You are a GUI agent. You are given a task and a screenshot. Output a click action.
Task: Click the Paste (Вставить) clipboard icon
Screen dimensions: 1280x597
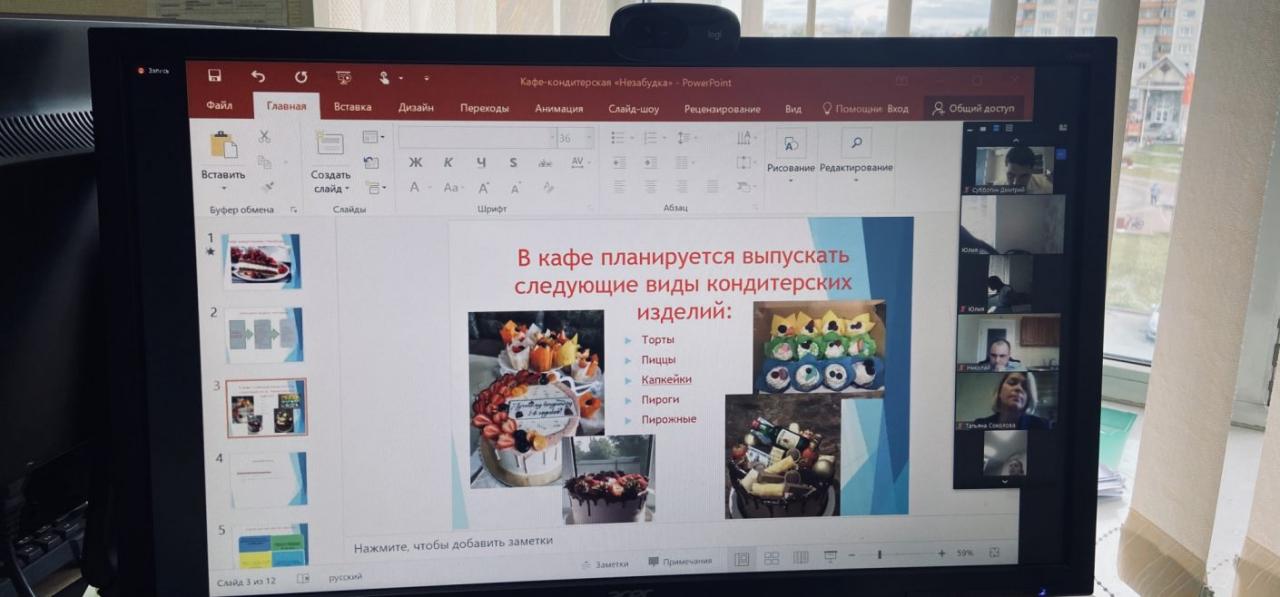(223, 145)
